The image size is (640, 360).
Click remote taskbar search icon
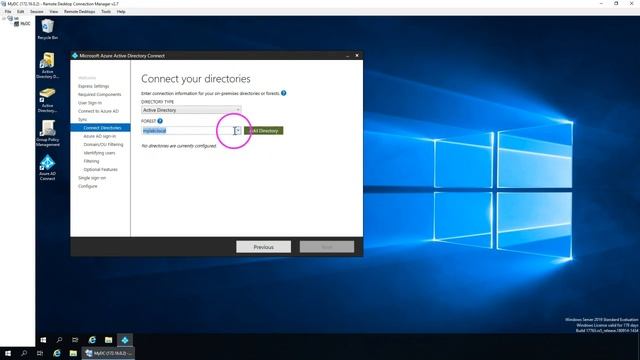pos(59,340)
